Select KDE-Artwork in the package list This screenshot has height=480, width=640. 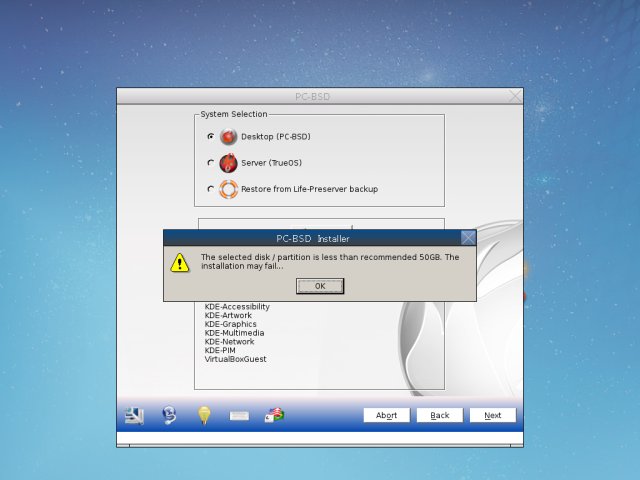coord(228,316)
